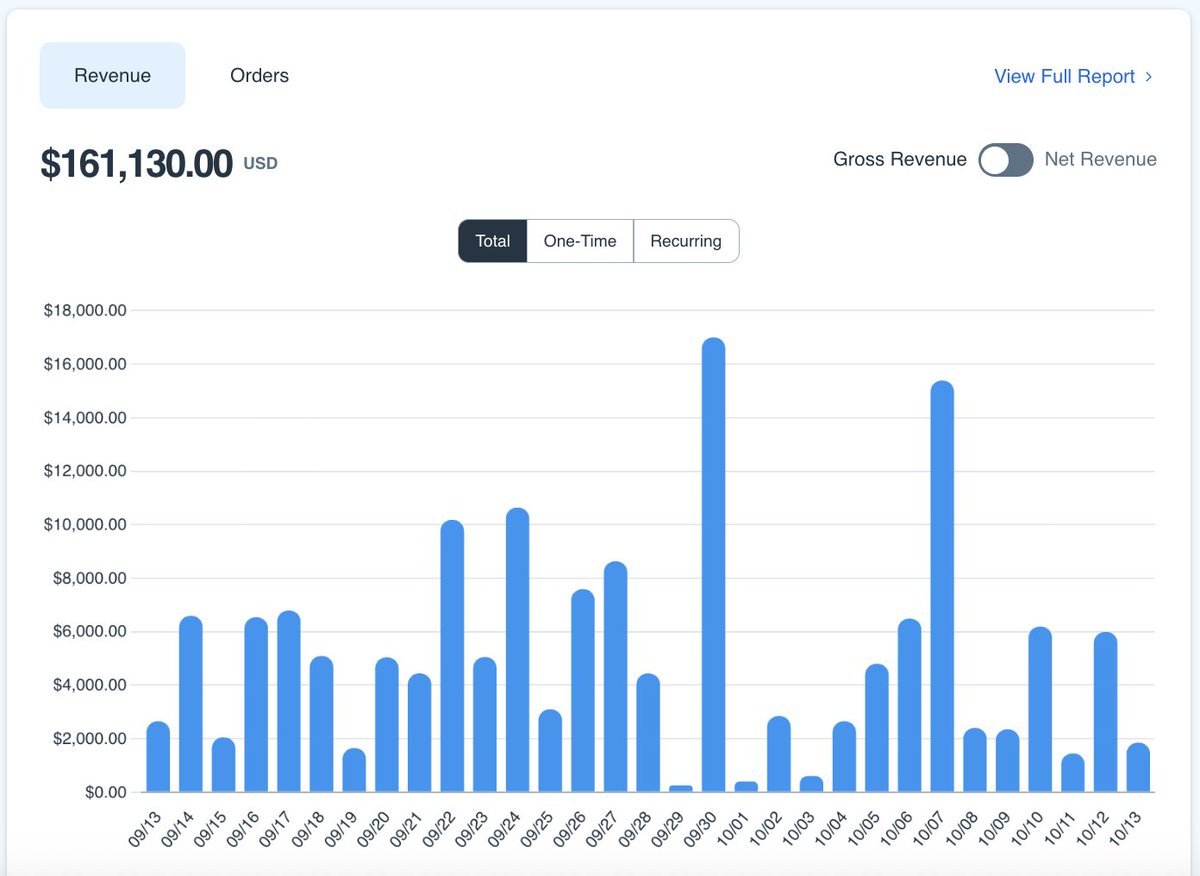Click the 09/24 revenue bar
Image resolution: width=1200 pixels, height=876 pixels.
(517, 650)
